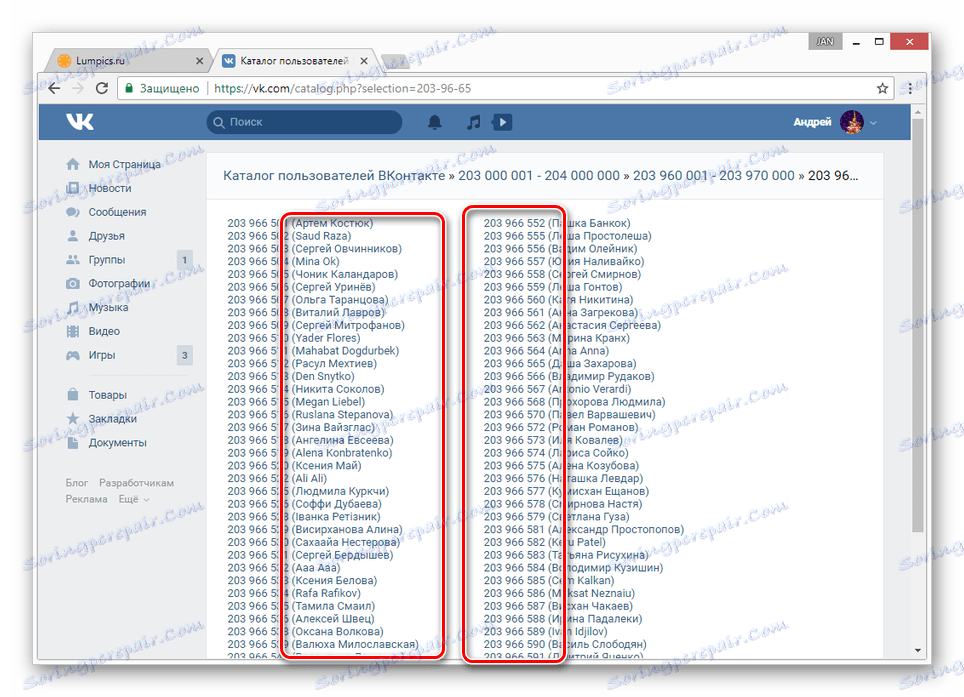
Task: Open user Василь Слободян
Action: click(x=565, y=644)
